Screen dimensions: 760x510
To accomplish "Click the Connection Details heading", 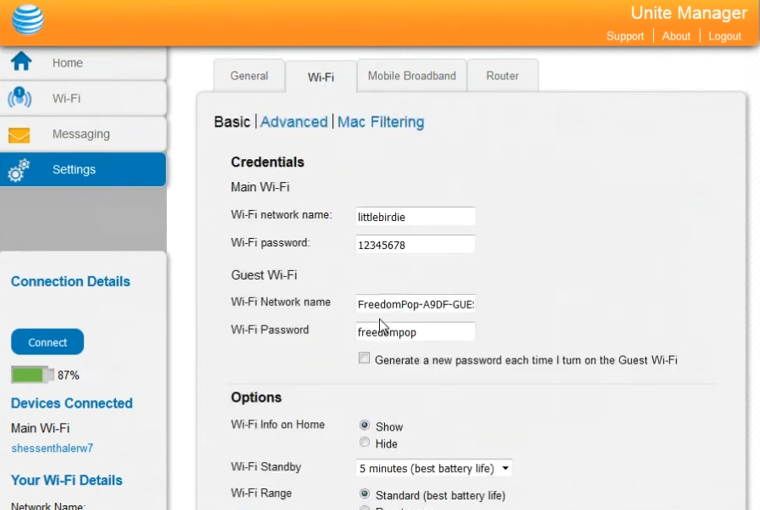I will click(71, 282).
